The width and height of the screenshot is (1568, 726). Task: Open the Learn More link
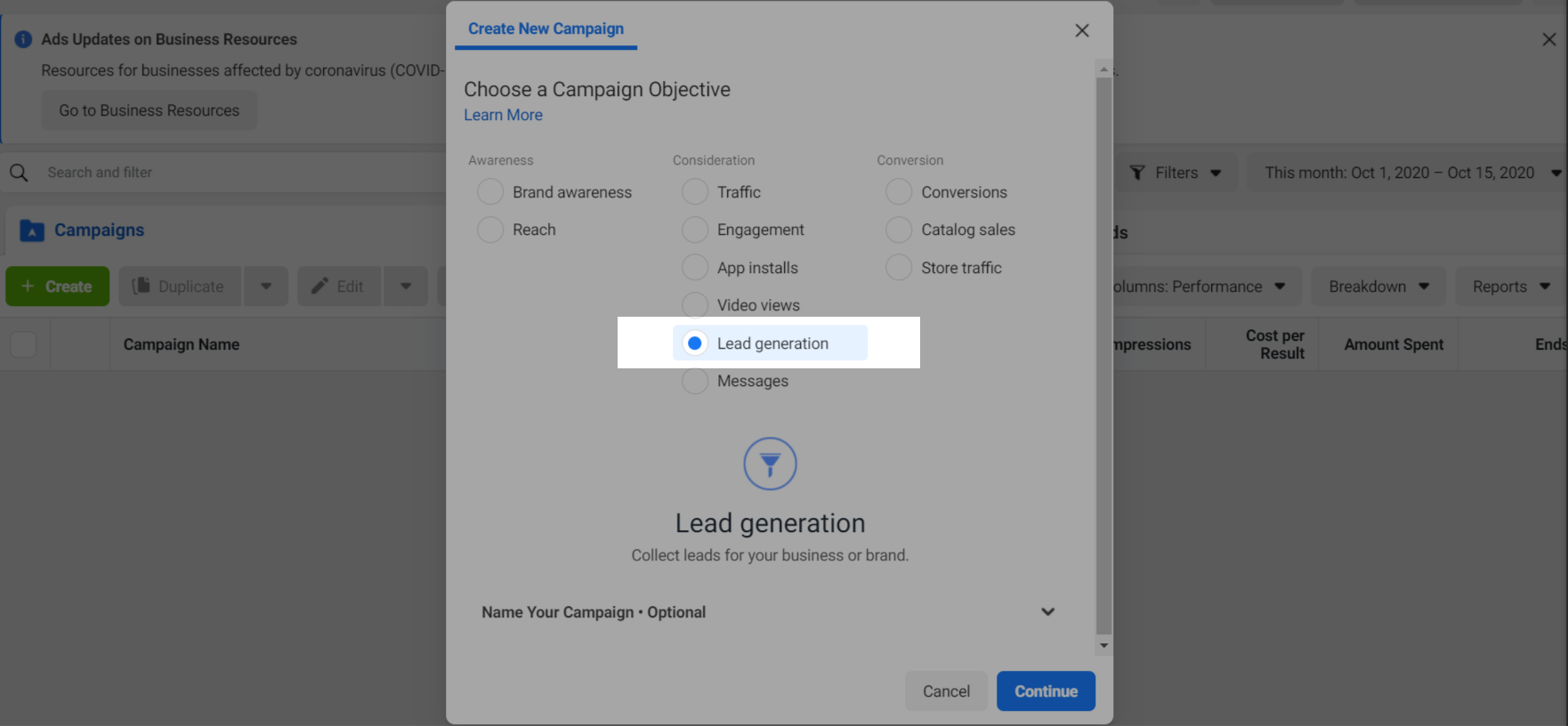pos(503,116)
